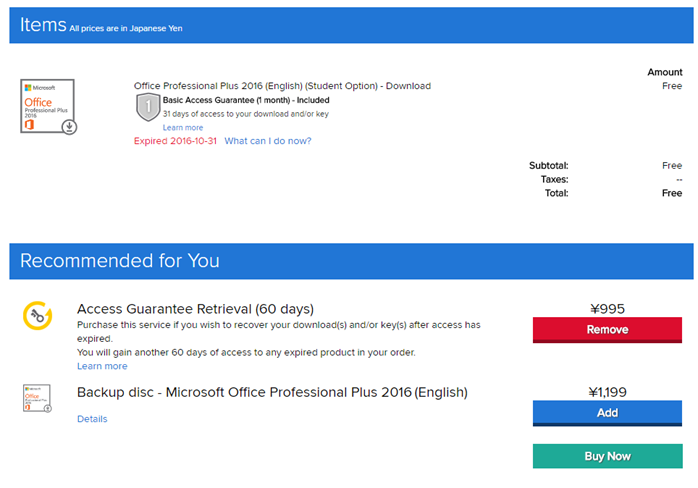
Task: Click 'Basic Access Guarantee (1 month) - Included' text
Action: 246,100
